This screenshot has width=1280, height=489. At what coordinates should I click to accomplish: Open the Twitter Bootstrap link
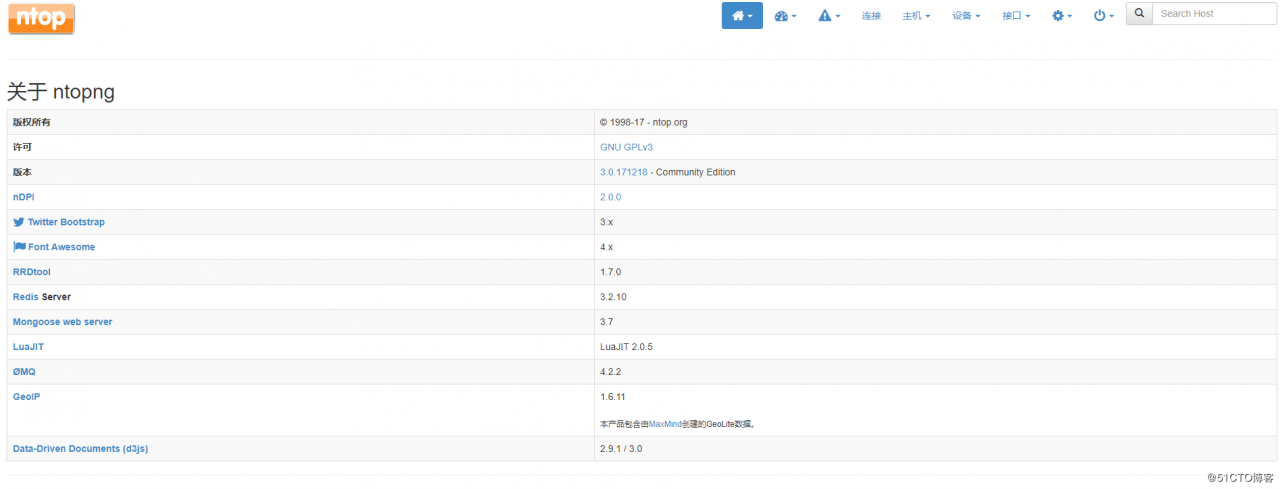[x=66, y=222]
